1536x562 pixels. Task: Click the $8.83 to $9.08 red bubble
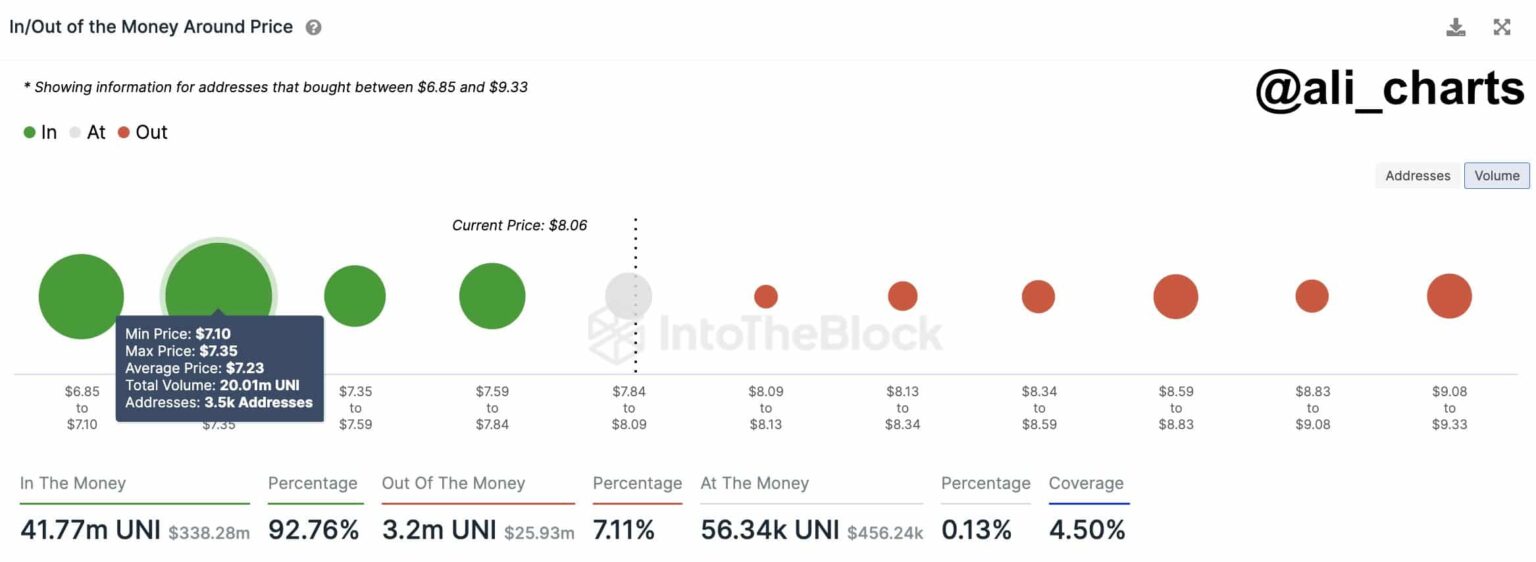[1312, 296]
